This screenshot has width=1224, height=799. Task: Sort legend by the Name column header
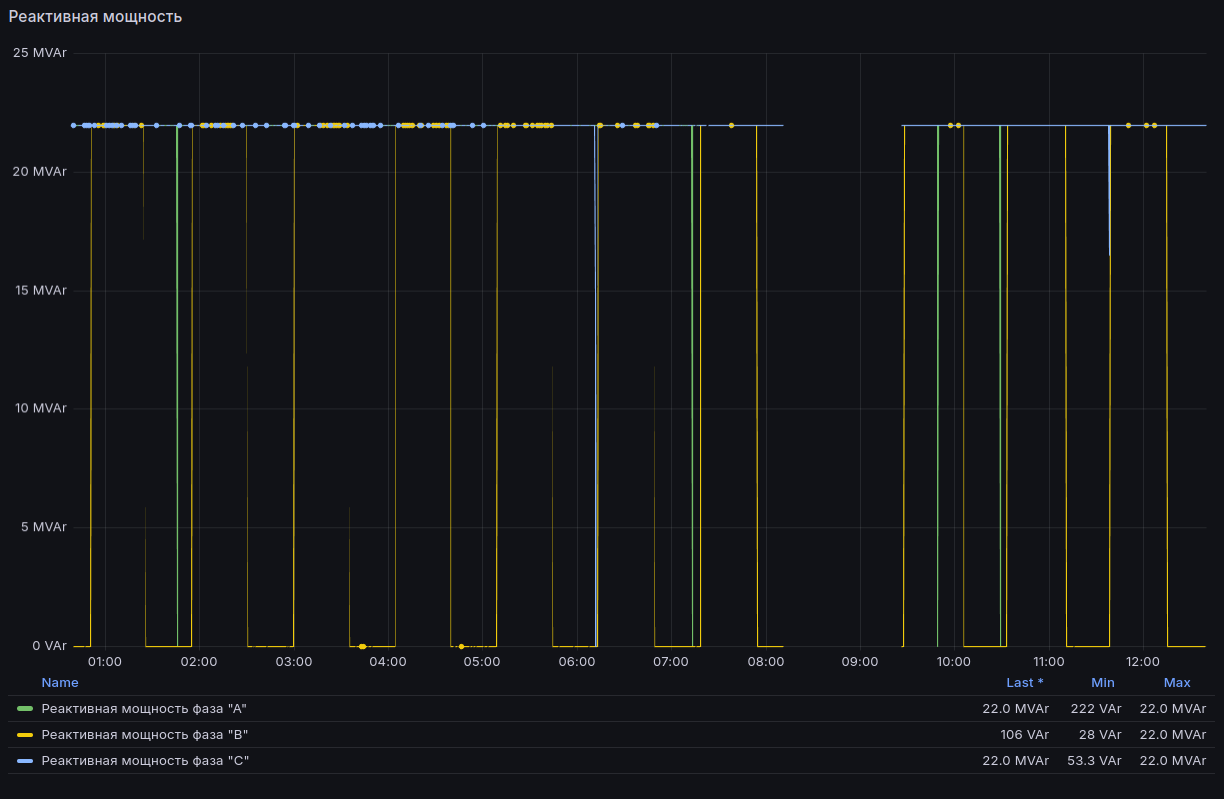(x=60, y=683)
